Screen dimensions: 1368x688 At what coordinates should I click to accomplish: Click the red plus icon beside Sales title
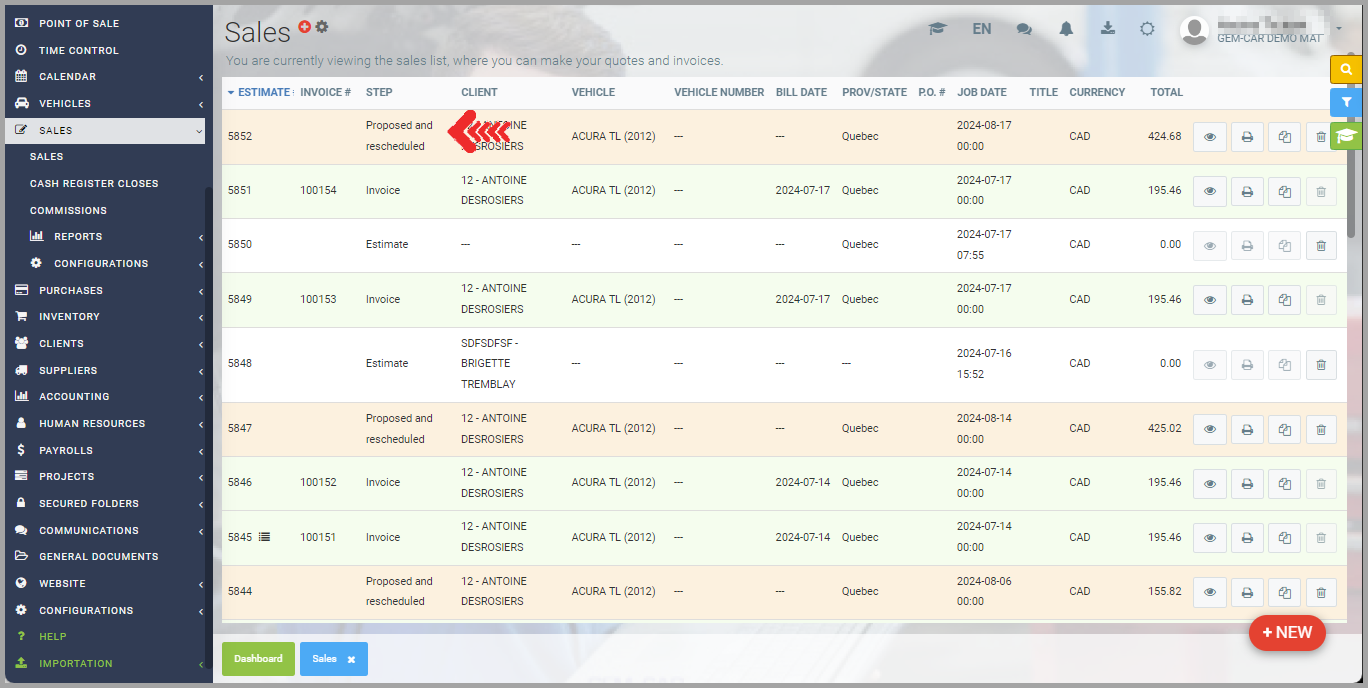[305, 27]
